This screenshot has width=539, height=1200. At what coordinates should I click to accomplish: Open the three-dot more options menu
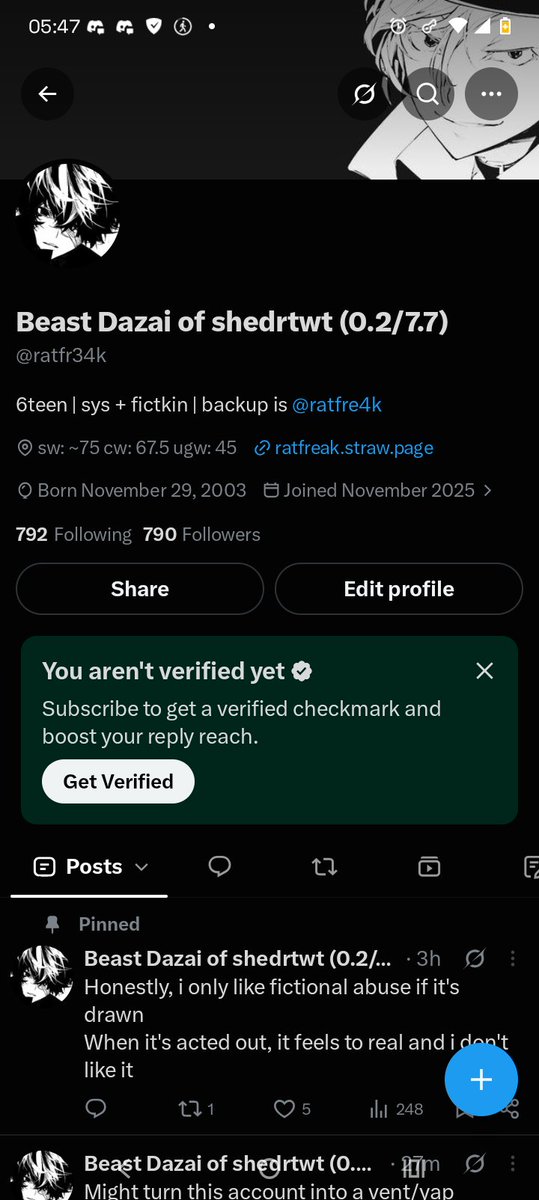[x=492, y=94]
